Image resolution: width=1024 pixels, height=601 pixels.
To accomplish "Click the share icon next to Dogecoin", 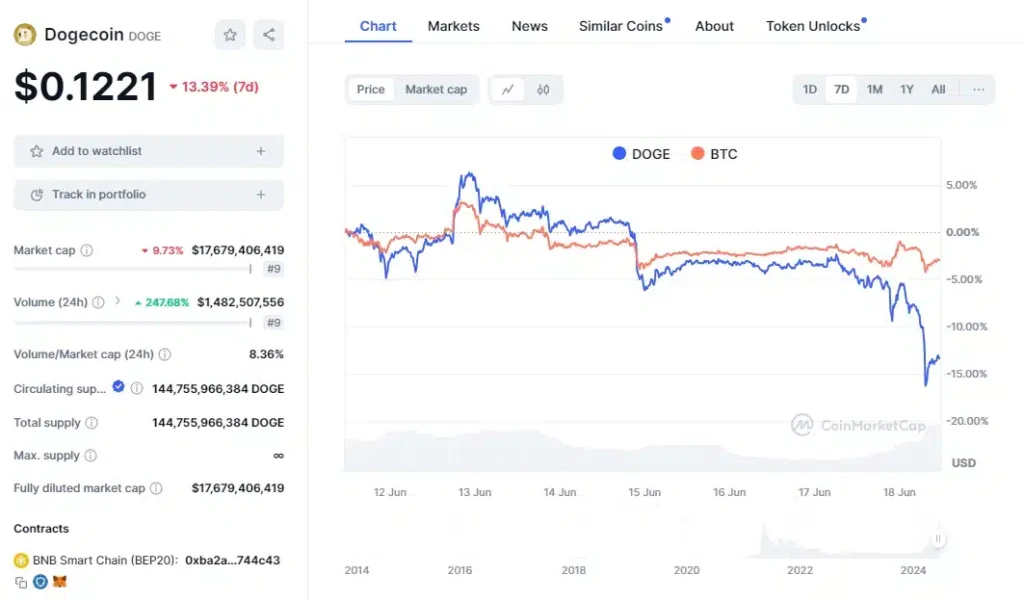I will pos(268,35).
